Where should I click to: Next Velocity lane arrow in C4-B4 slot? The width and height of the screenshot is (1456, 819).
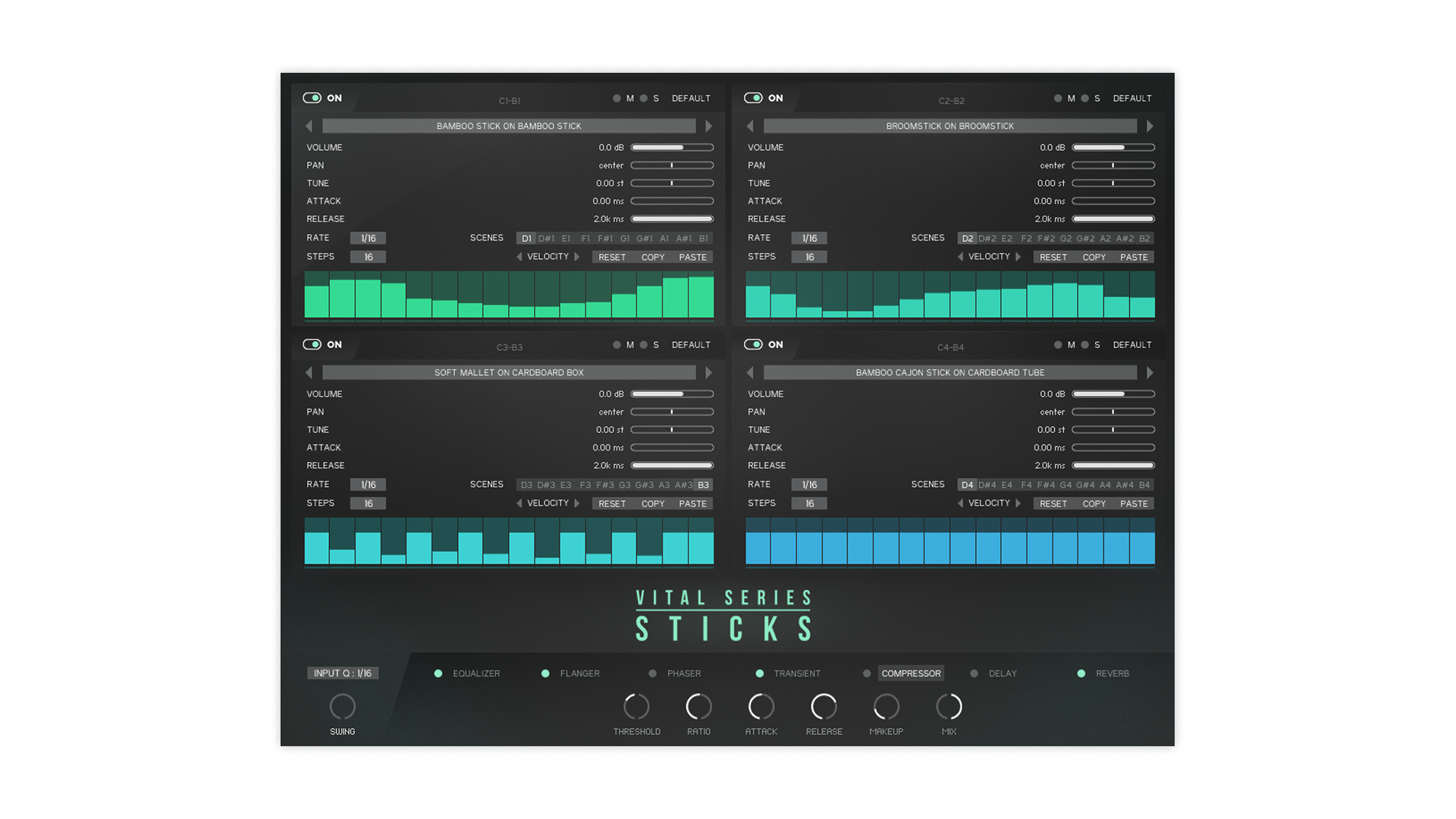1018,504
